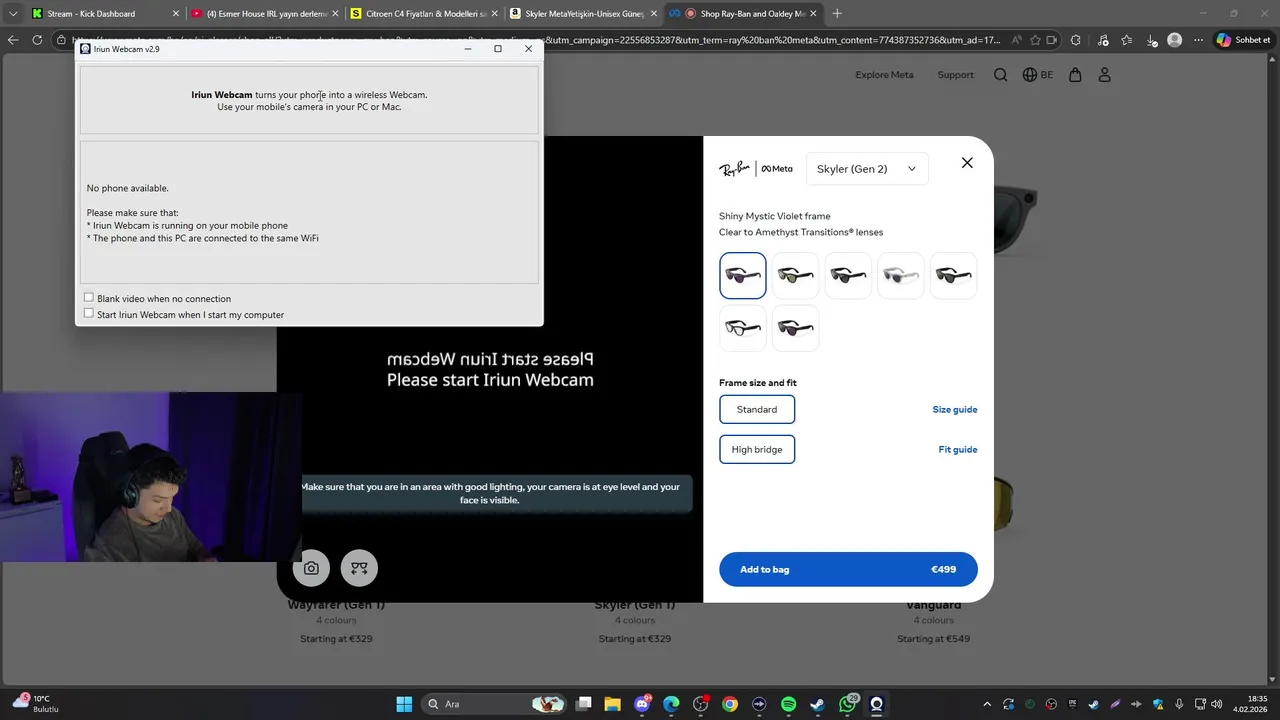The height and width of the screenshot is (720, 1280).
Task: Click Task View icon on taskbar
Action: point(584,704)
